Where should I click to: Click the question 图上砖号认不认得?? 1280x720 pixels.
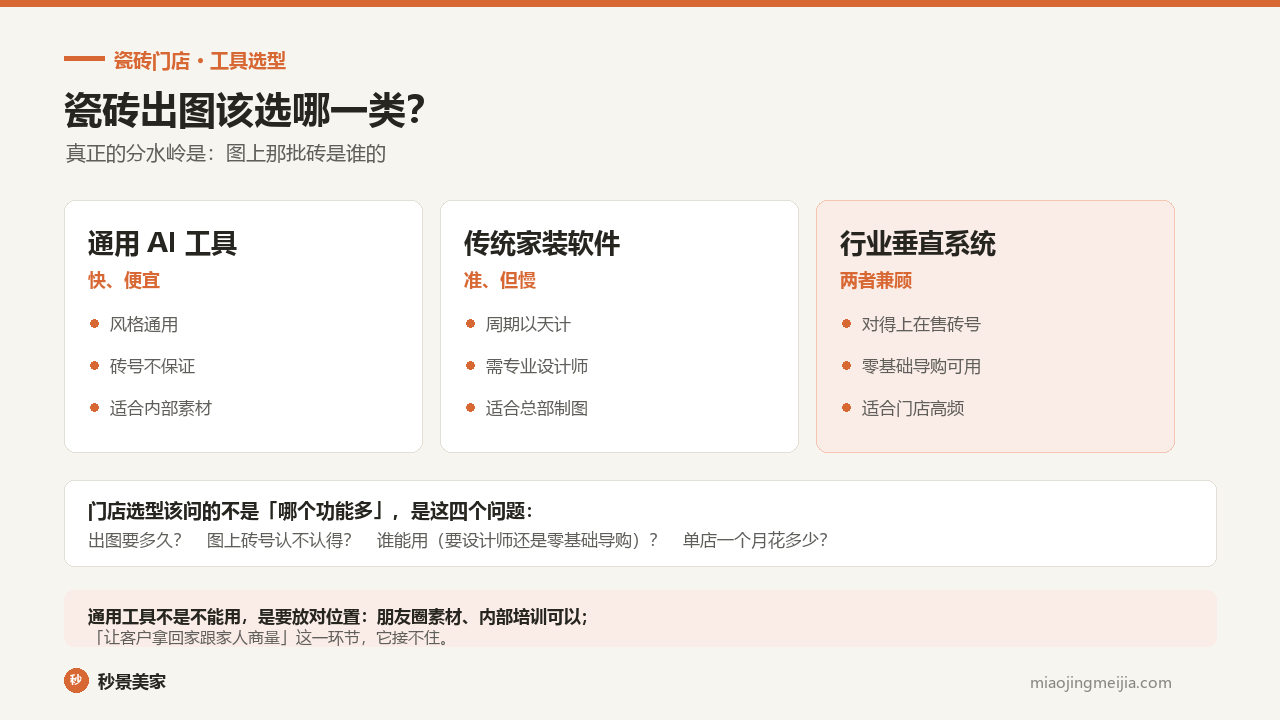coord(279,541)
